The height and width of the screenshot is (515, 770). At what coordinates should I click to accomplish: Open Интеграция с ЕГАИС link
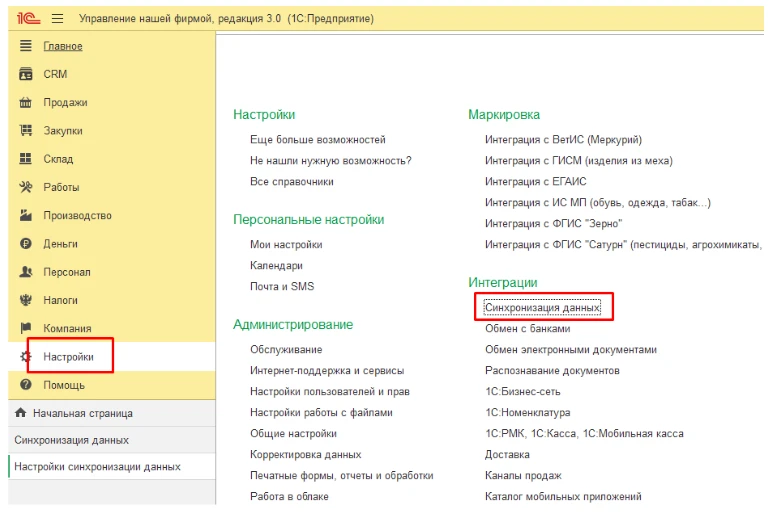[x=535, y=182]
